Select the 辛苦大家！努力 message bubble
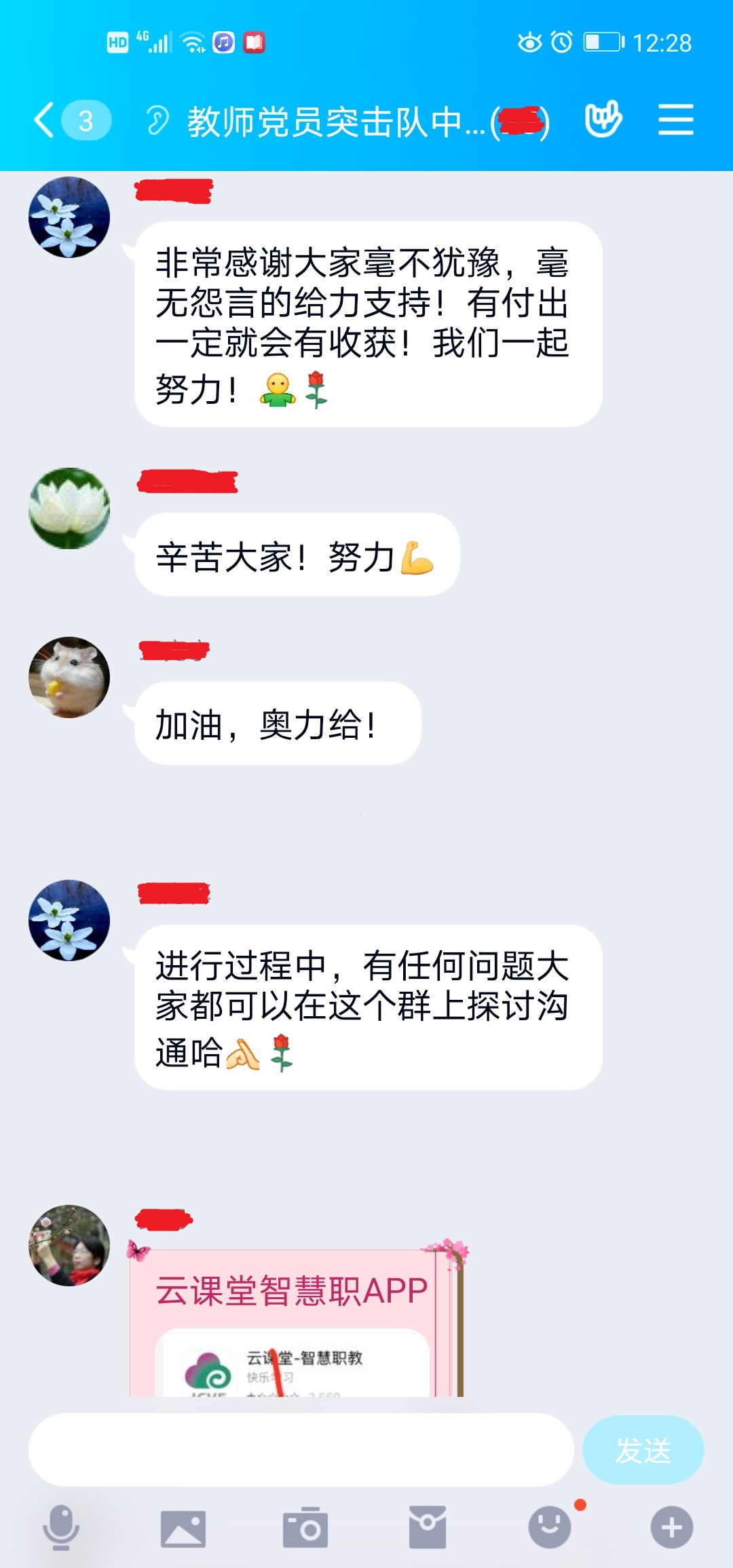 click(x=297, y=555)
